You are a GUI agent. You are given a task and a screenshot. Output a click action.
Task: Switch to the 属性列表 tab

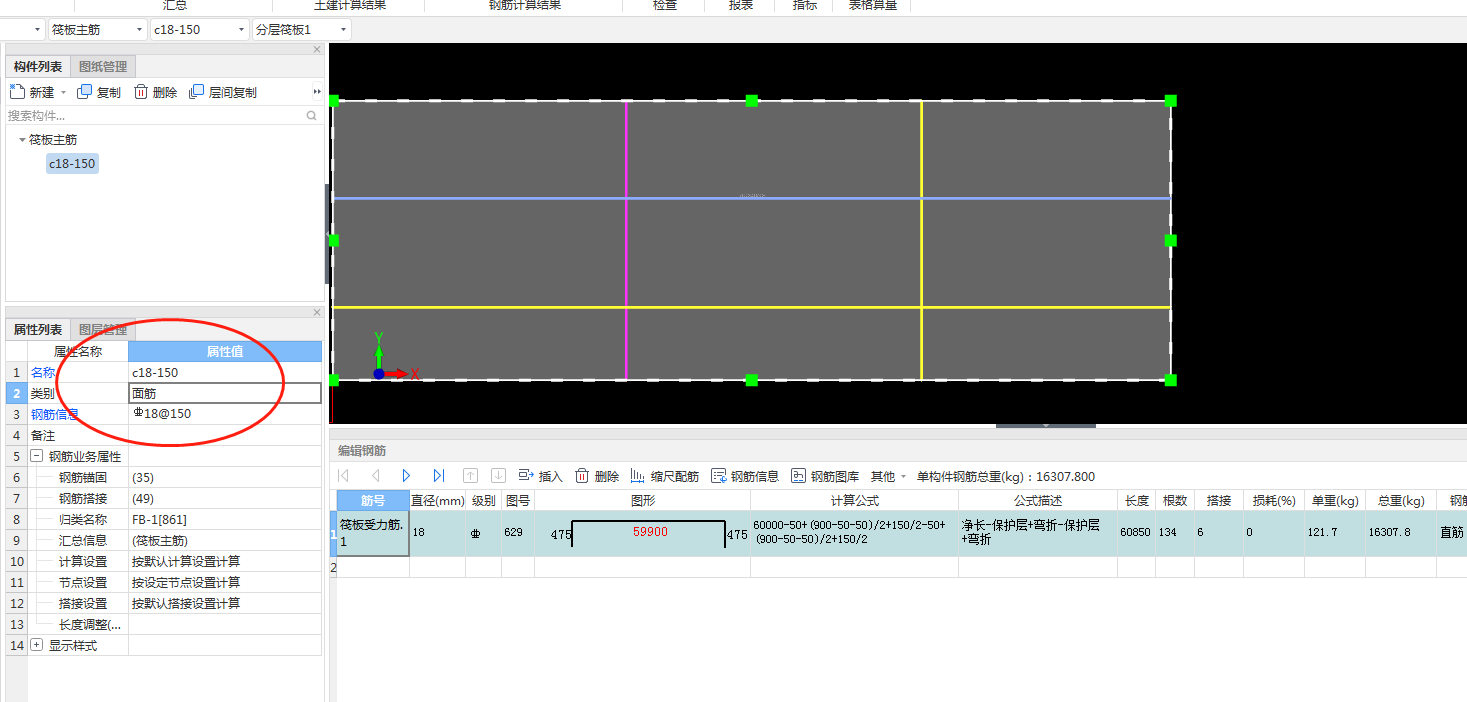38,330
